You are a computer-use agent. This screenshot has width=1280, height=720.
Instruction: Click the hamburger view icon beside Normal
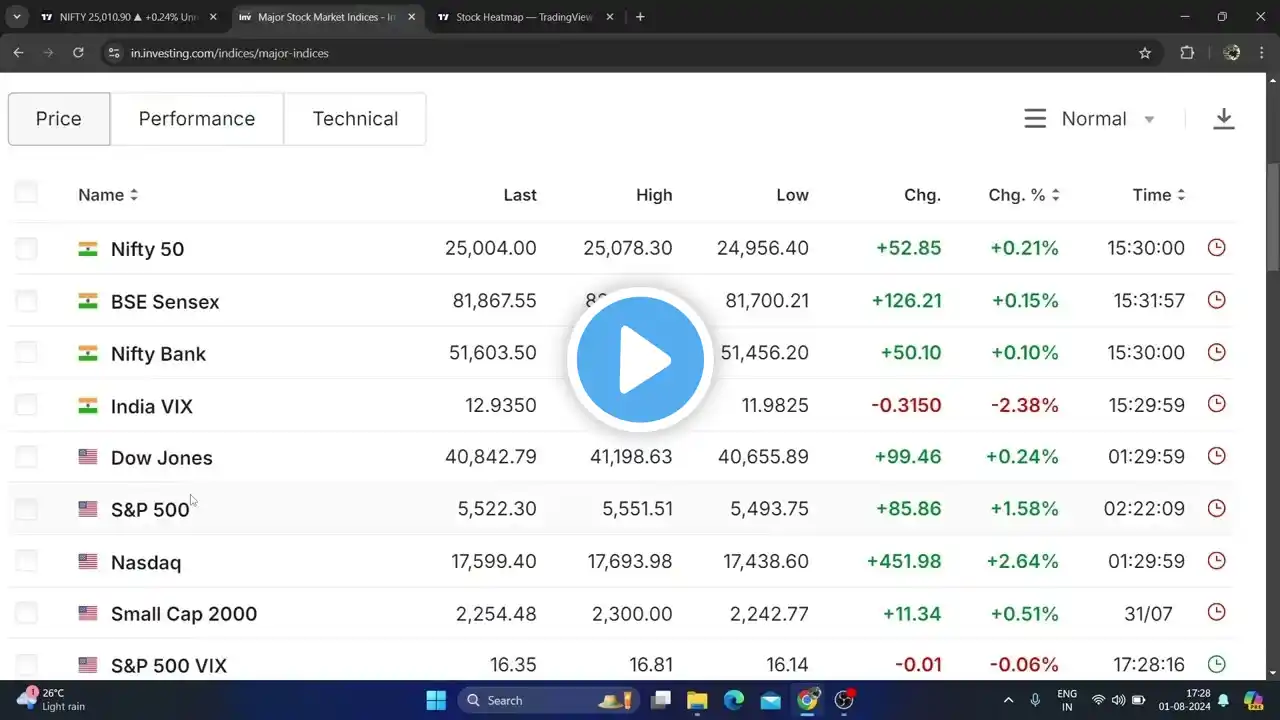click(x=1035, y=119)
